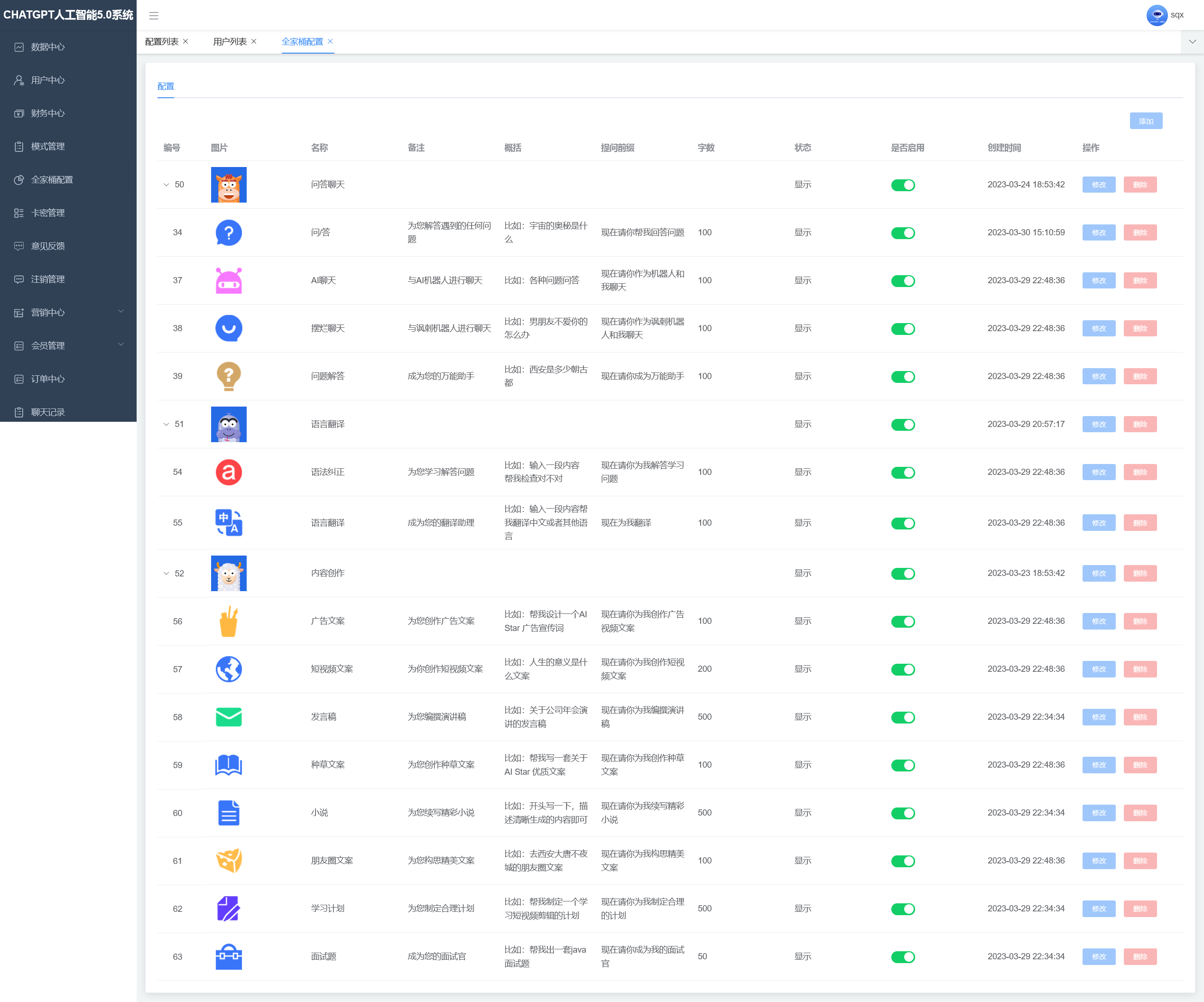Click the 添加 button to add entry

click(x=1146, y=121)
